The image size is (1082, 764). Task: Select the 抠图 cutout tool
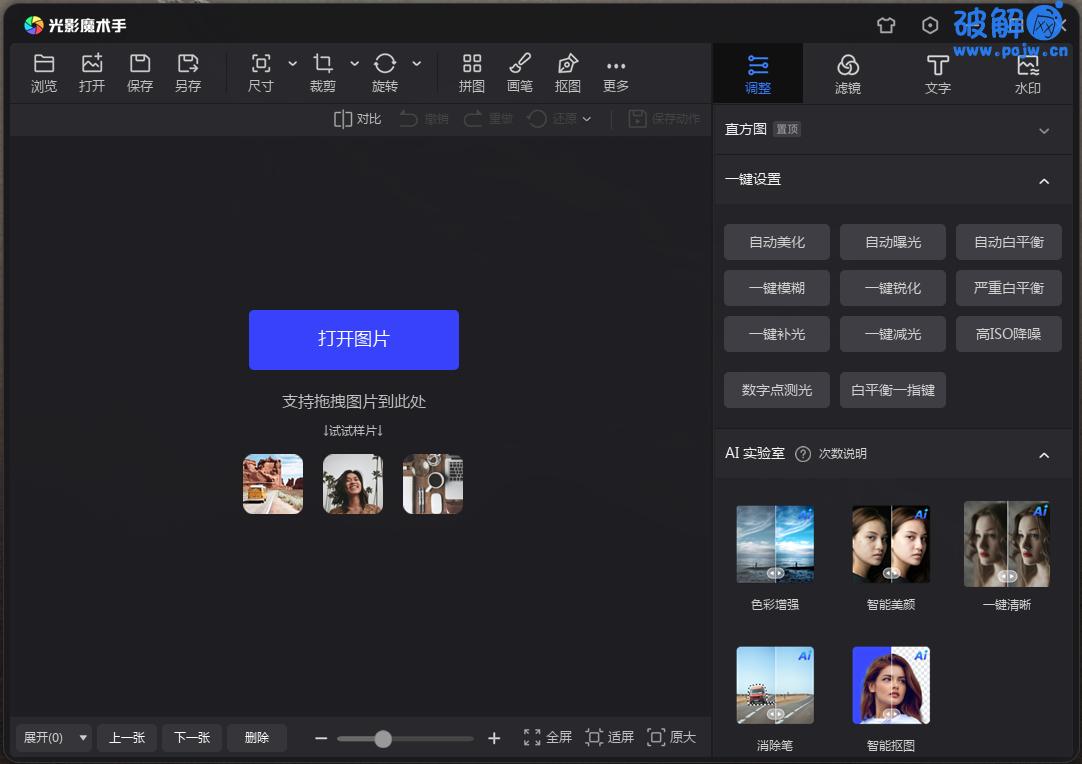(567, 71)
